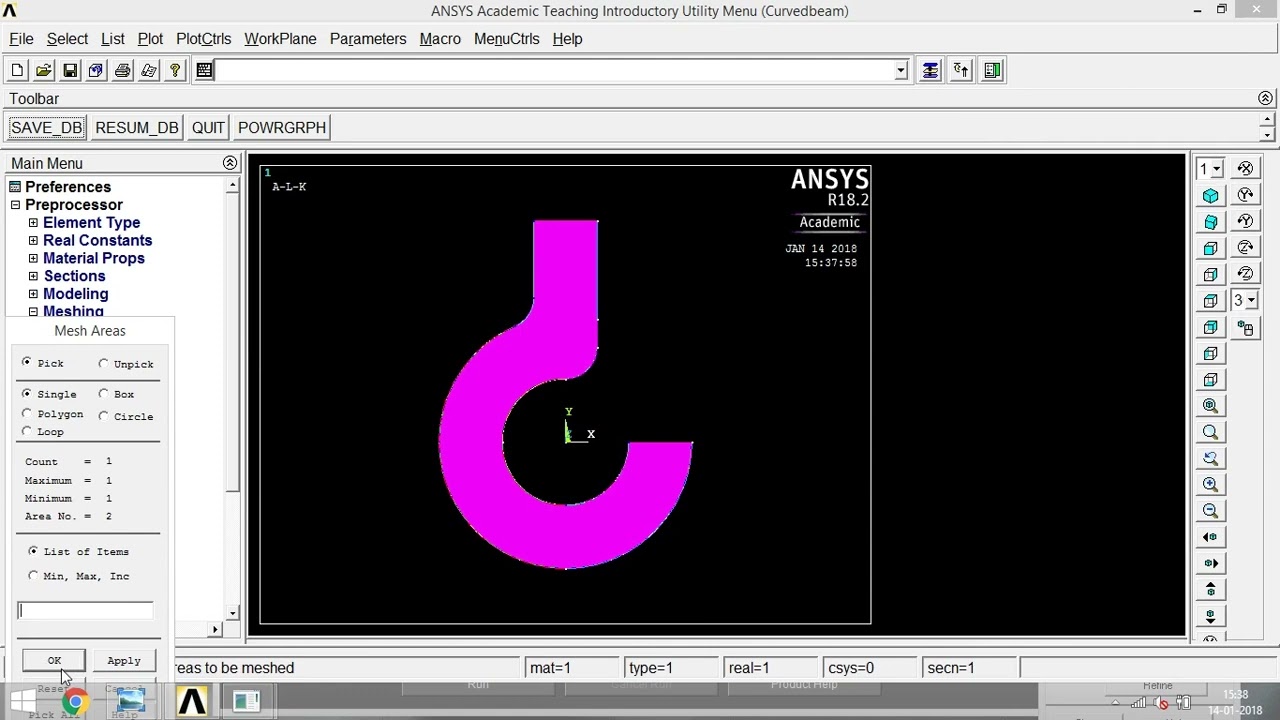
Task: Click the New Analysis icon
Action: [x=17, y=70]
